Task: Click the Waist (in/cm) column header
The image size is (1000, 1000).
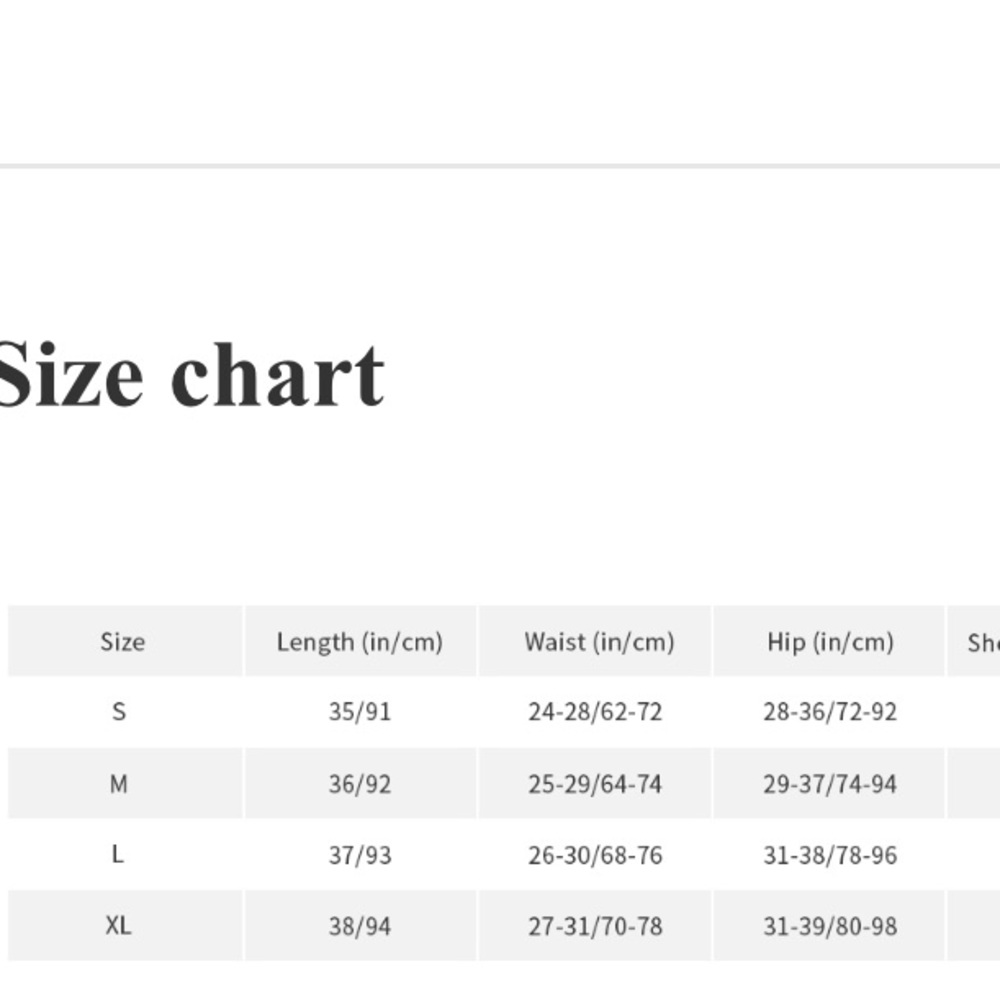Action: pyautogui.click(x=599, y=642)
